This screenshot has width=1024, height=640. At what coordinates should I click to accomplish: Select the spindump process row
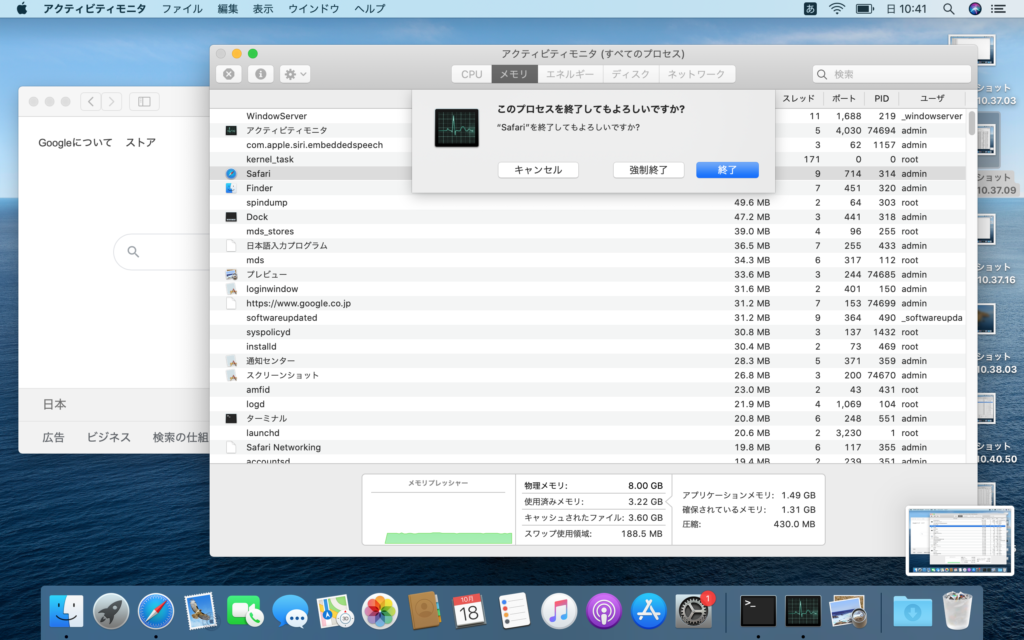[588, 202]
